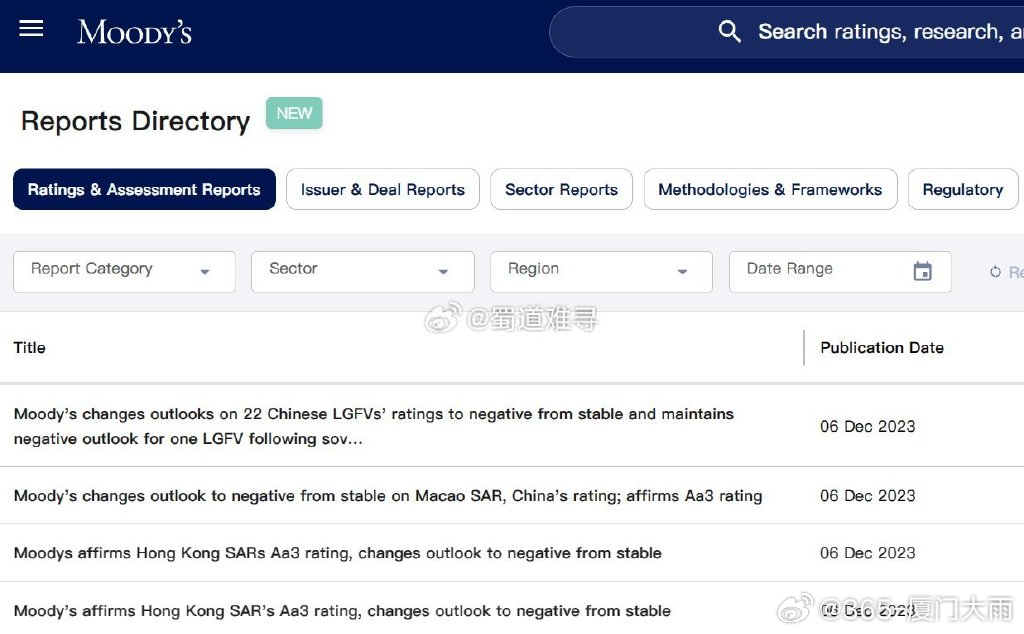Open the Sector filter dropdown
This screenshot has width=1024, height=634.
(x=362, y=272)
